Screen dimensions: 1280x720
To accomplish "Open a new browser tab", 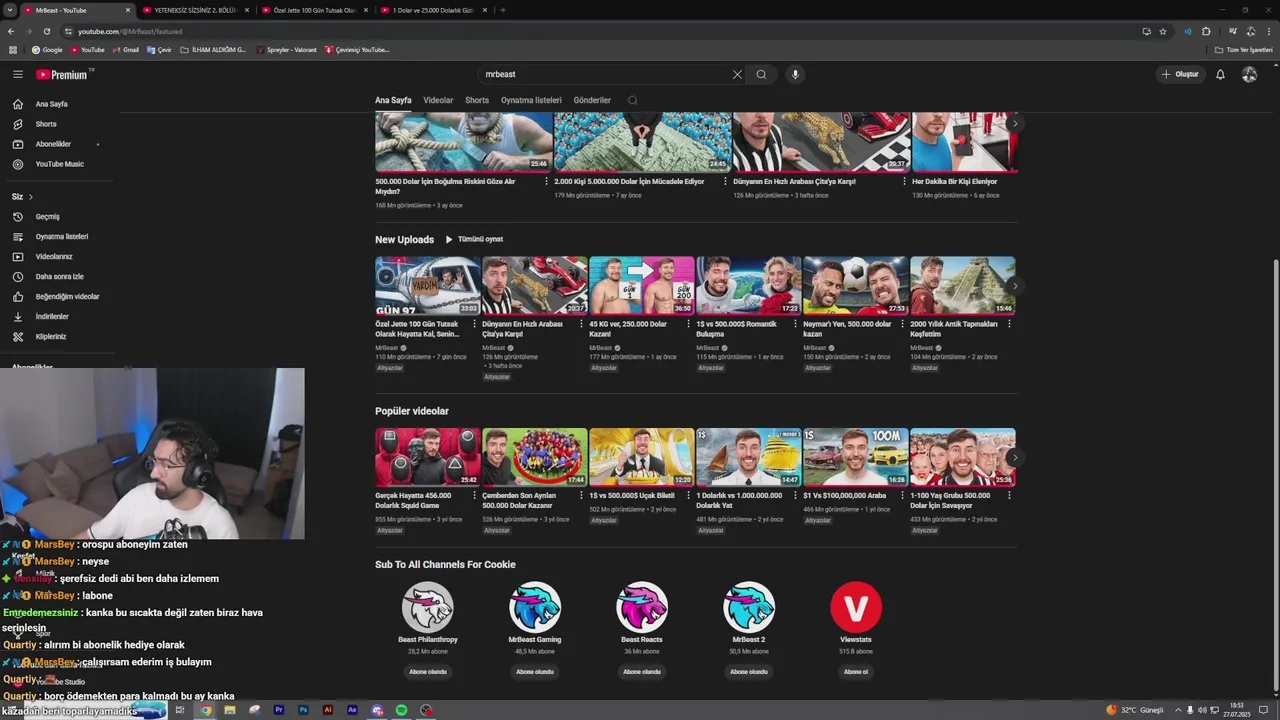I will [x=502, y=10].
